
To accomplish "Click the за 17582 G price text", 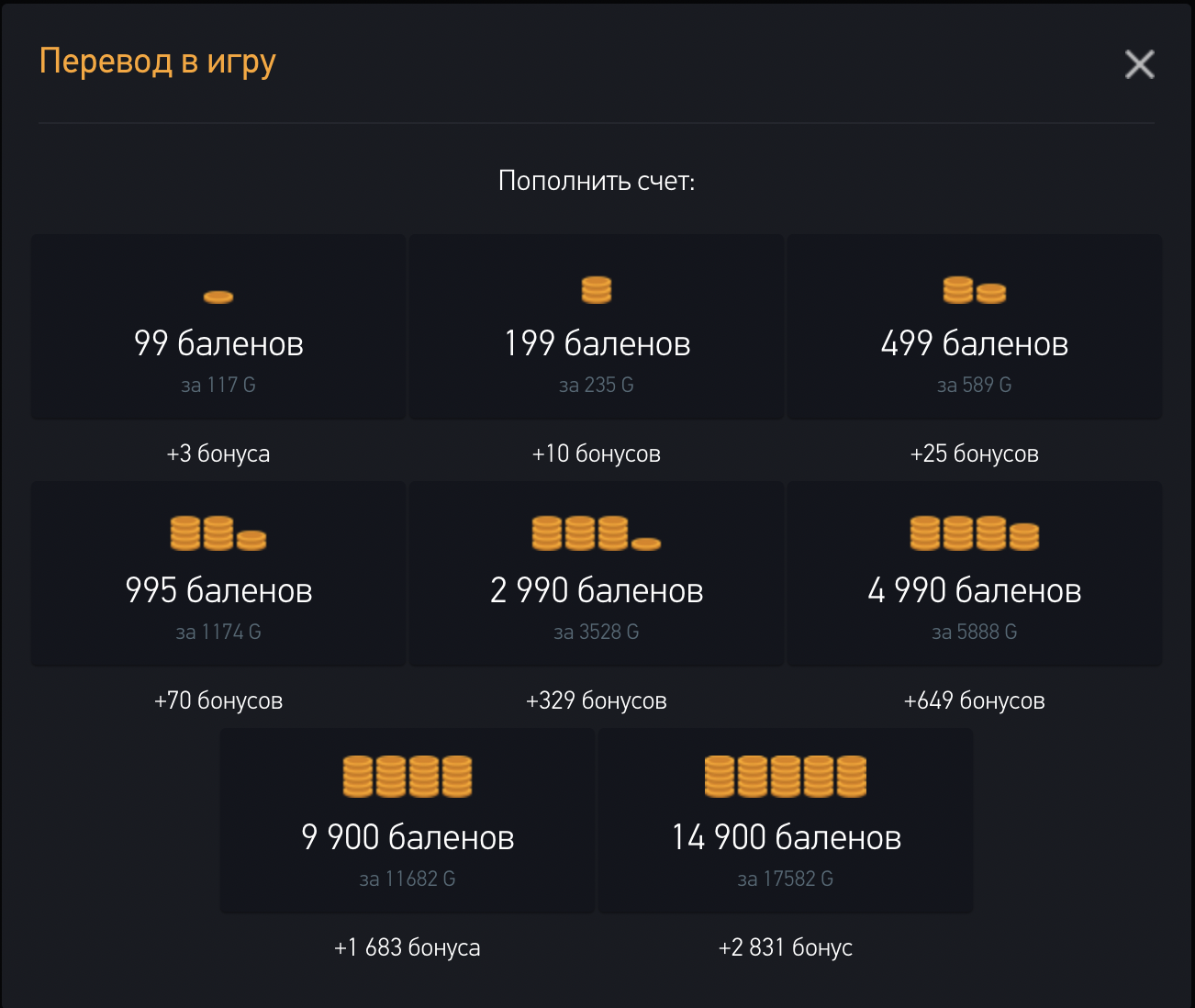I will point(786,879).
